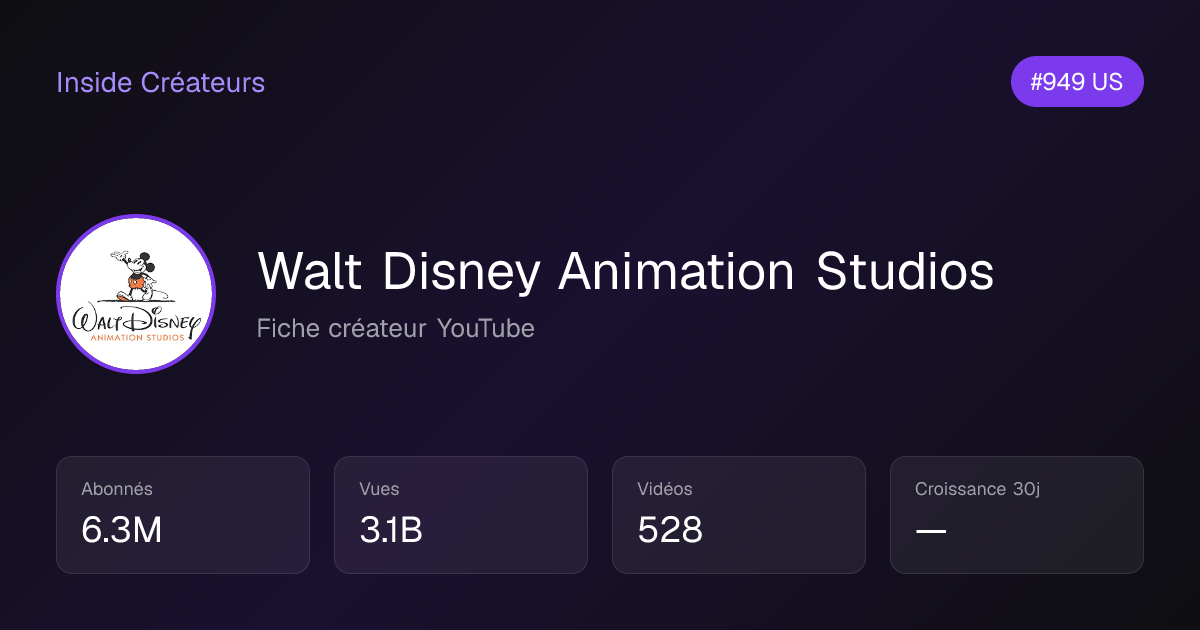Screen dimensions: 1200x630
Task: Select the Vues stat card
Action: click(461, 515)
